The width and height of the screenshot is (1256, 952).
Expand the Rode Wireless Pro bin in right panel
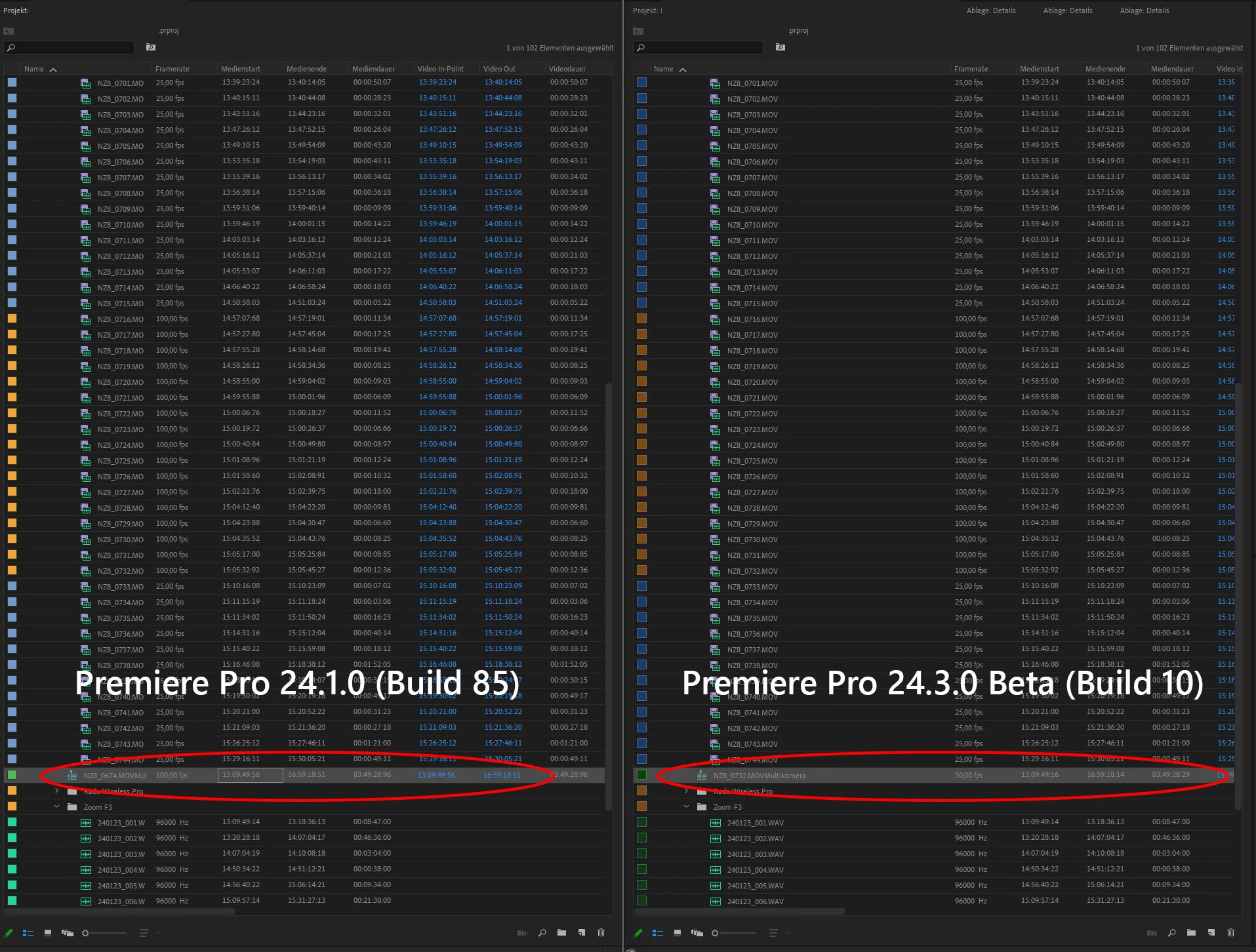coord(687,791)
